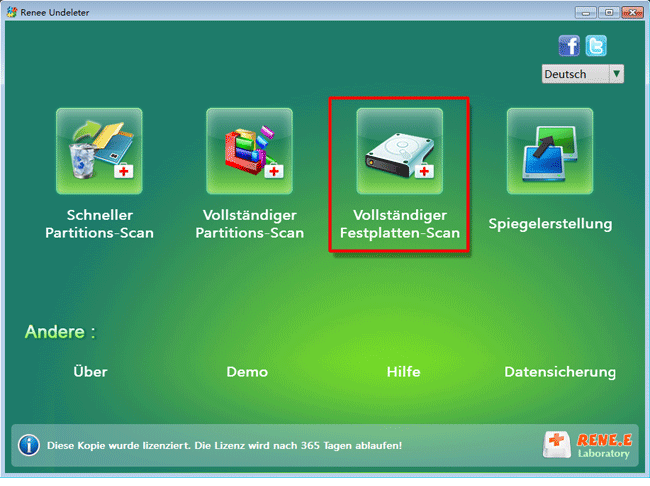
Task: Click the Spiegelerstellung text label
Action: pyautogui.click(x=550, y=223)
